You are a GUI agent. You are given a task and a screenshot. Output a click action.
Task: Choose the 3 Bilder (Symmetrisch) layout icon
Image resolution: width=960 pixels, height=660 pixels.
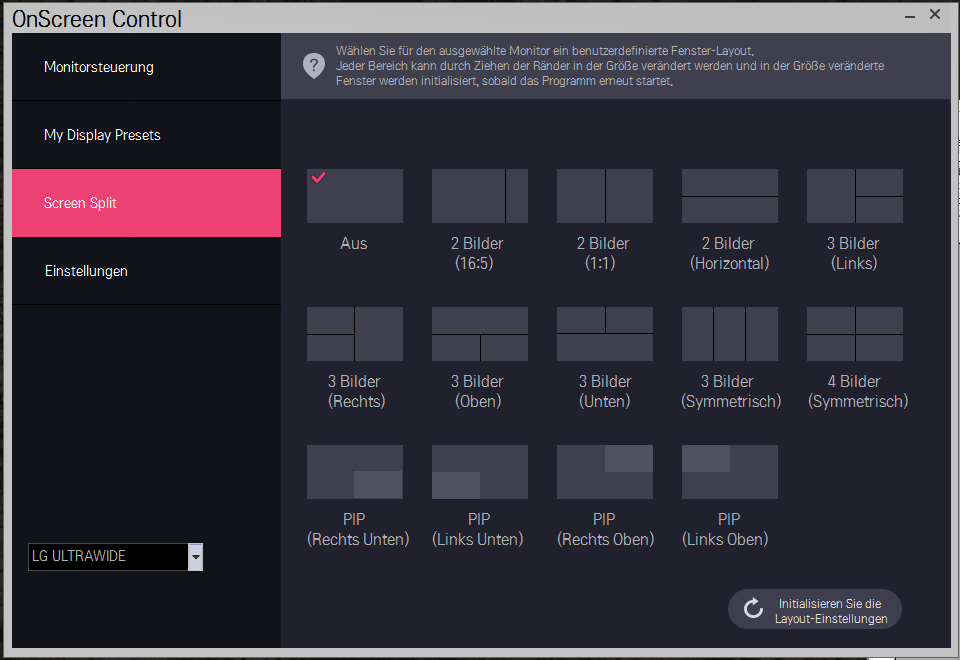pyautogui.click(x=730, y=334)
